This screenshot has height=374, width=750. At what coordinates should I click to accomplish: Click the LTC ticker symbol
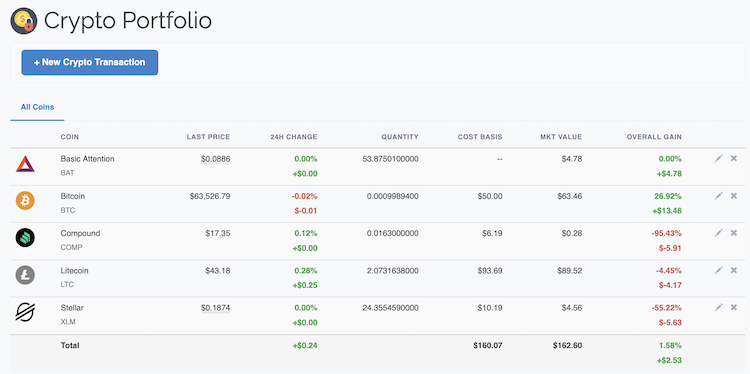pyautogui.click(x=67, y=285)
